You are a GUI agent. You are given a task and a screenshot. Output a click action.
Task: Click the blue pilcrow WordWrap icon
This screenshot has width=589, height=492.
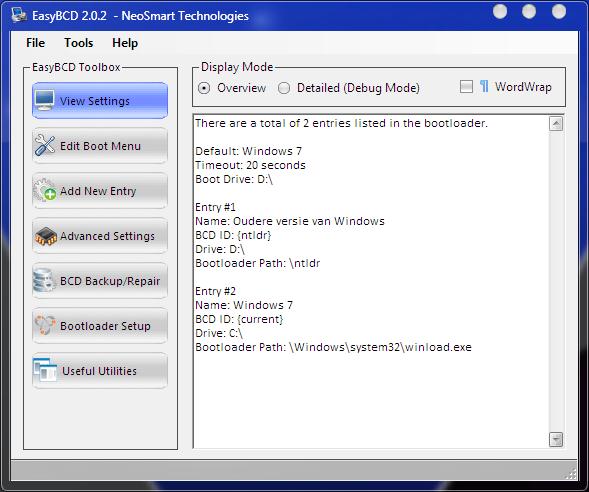point(484,87)
